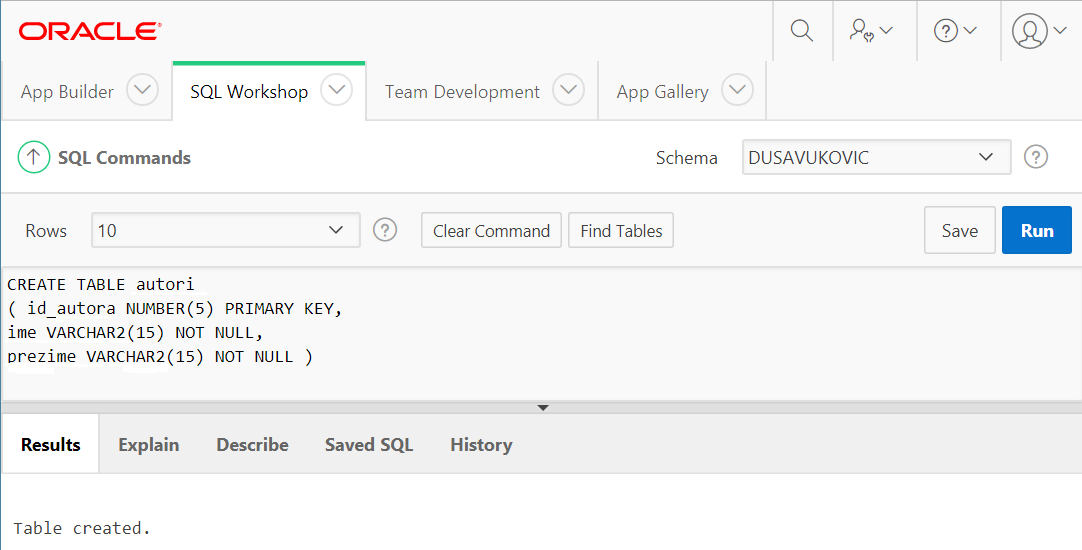This screenshot has height=550, width=1082.
Task: Switch to the Explain tab
Action: (x=148, y=444)
